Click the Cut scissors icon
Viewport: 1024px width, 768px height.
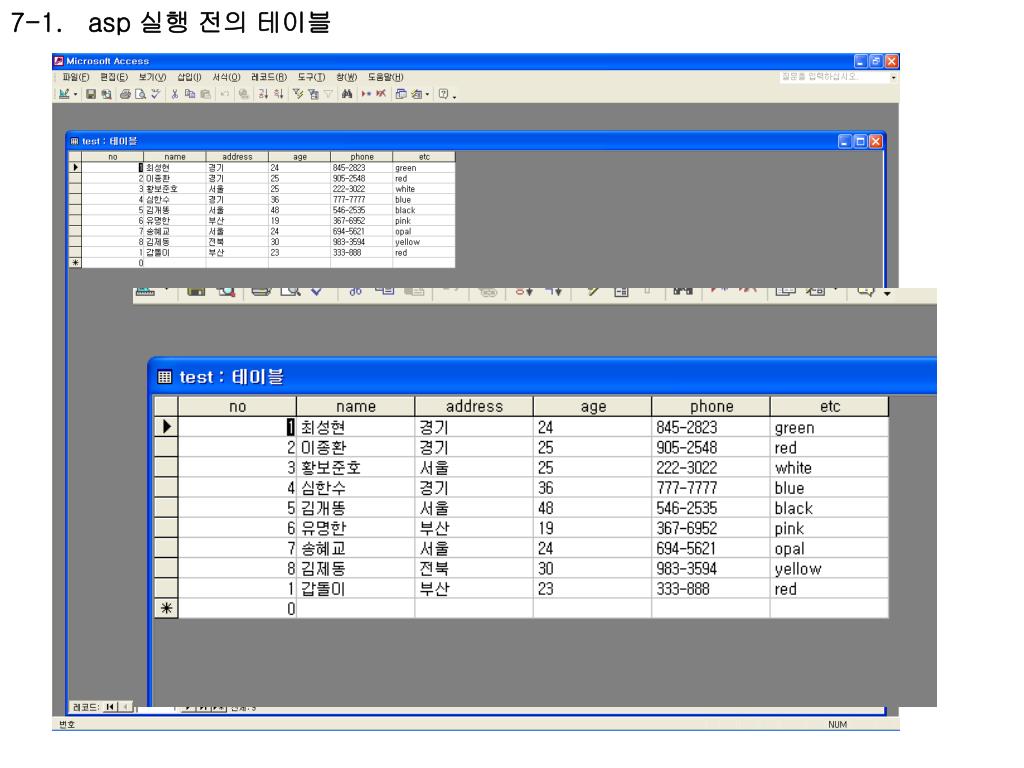pyautogui.click(x=175, y=94)
